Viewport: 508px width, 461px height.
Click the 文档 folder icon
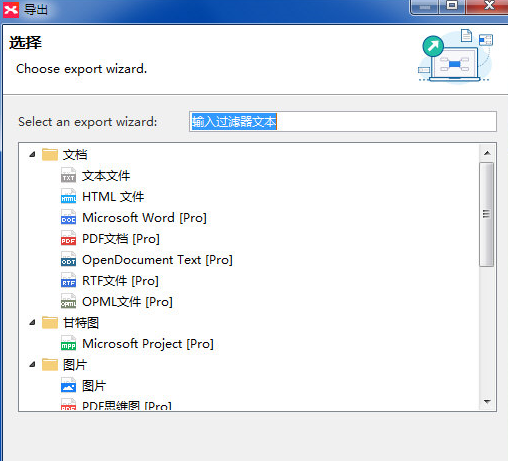(x=50, y=155)
